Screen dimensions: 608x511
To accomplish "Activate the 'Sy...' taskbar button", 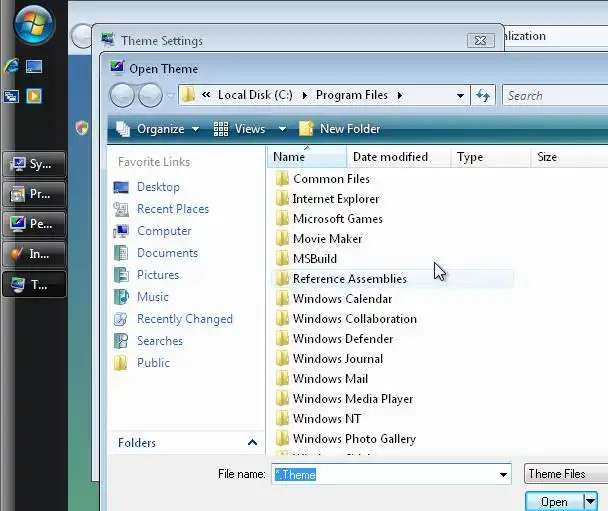I will point(34,164).
